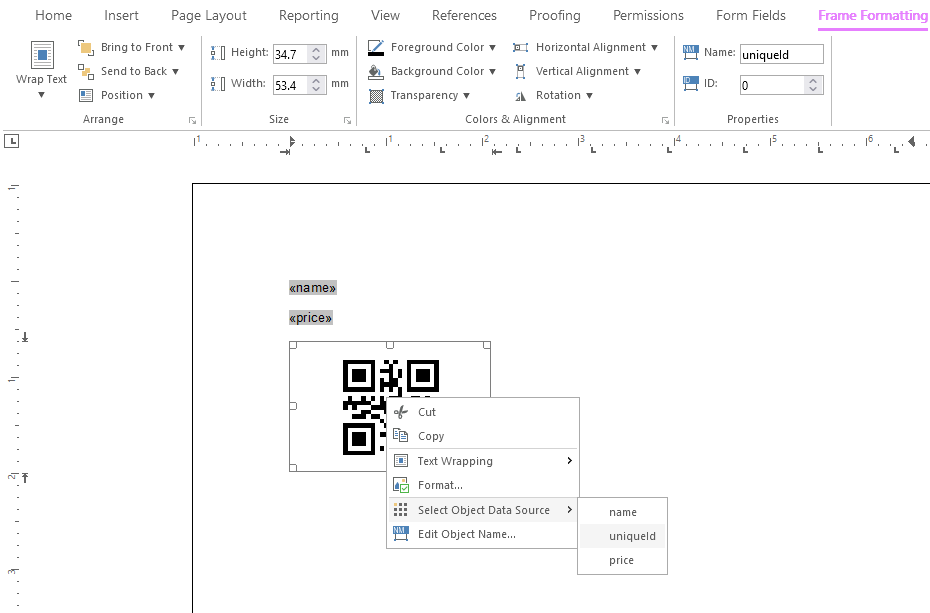This screenshot has height=613, width=930.
Task: Click the Rotation icon
Action: (520, 96)
